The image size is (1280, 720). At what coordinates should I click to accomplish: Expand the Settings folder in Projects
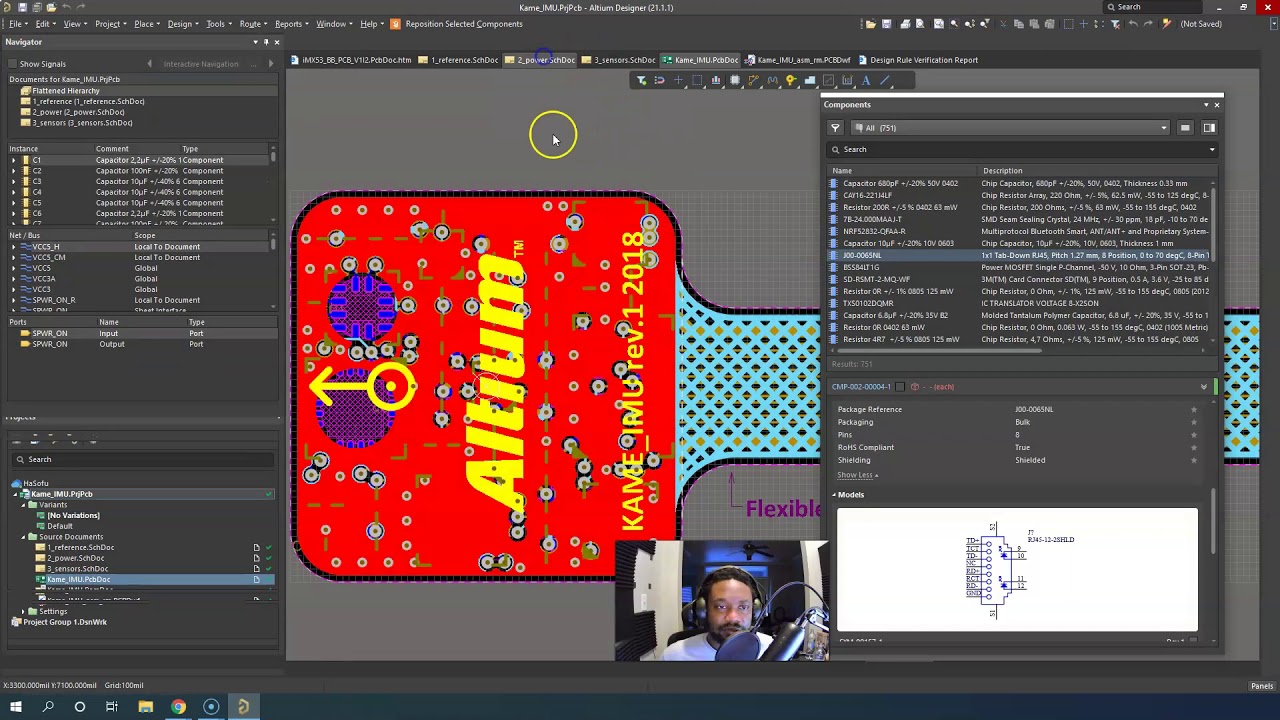click(23, 611)
